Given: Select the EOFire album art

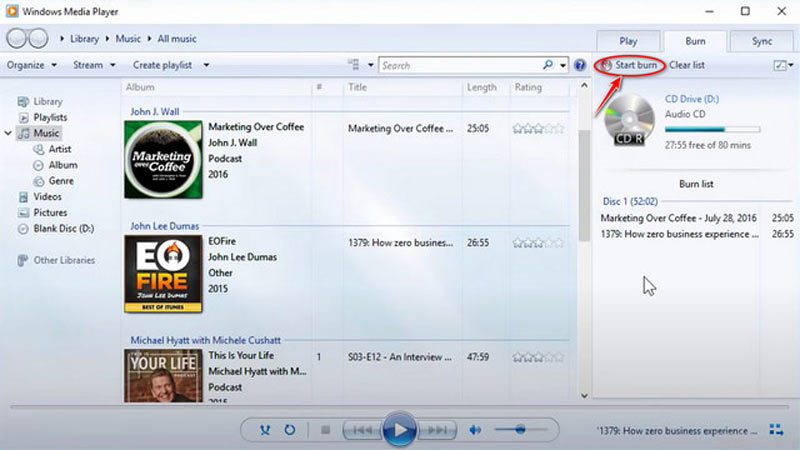Looking at the screenshot, I should point(163,274).
